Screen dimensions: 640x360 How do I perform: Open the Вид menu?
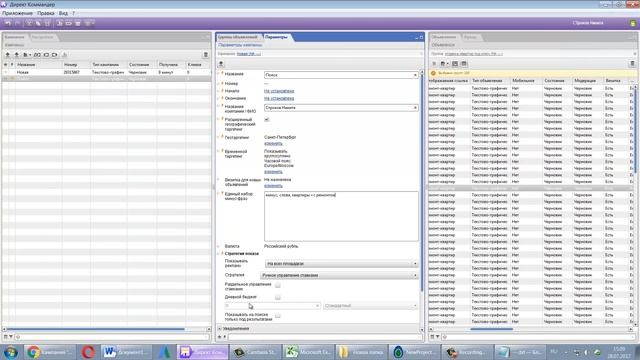pyautogui.click(x=63, y=13)
